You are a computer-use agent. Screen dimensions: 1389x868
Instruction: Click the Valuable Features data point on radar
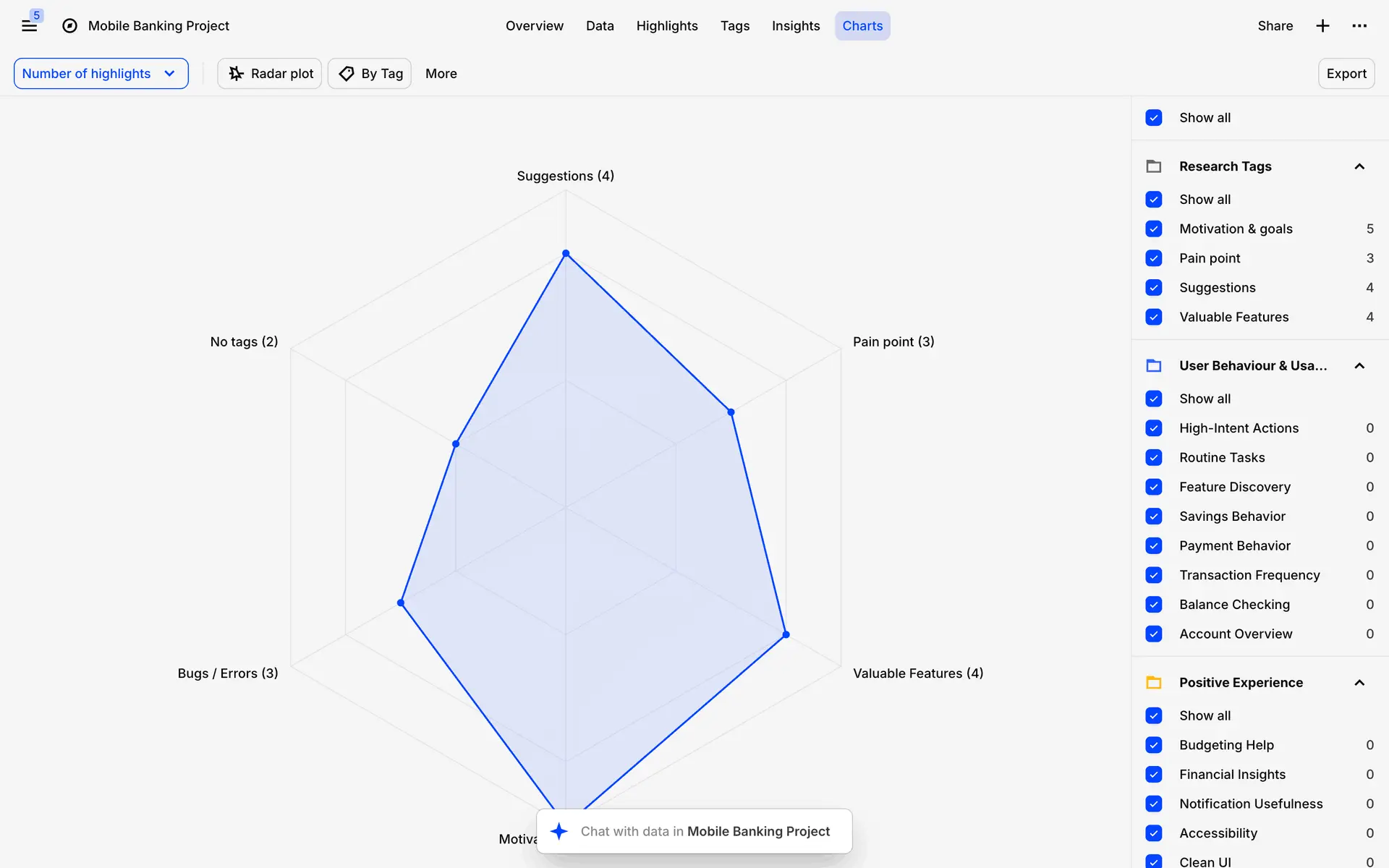786,634
